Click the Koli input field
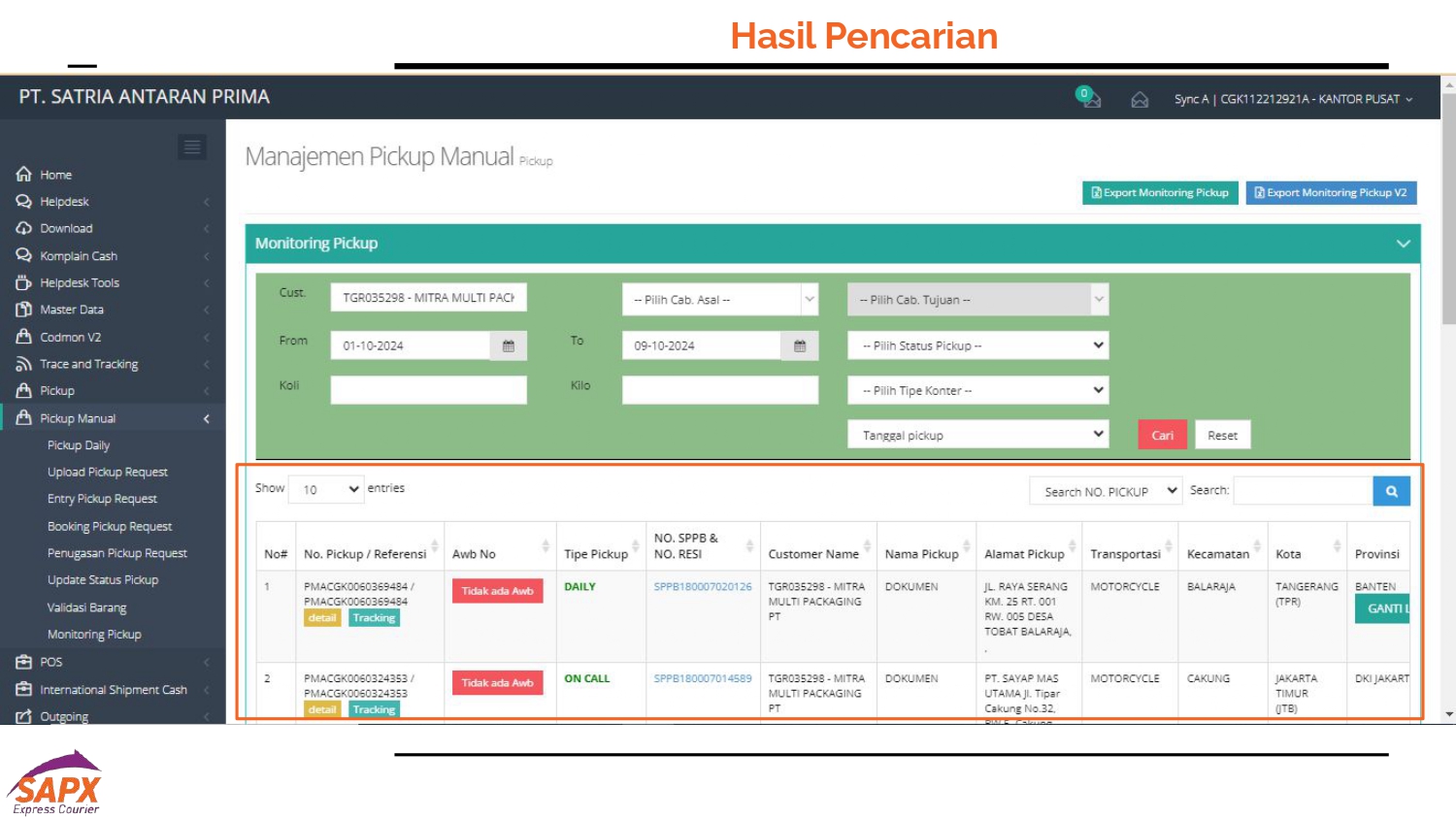 coord(428,390)
